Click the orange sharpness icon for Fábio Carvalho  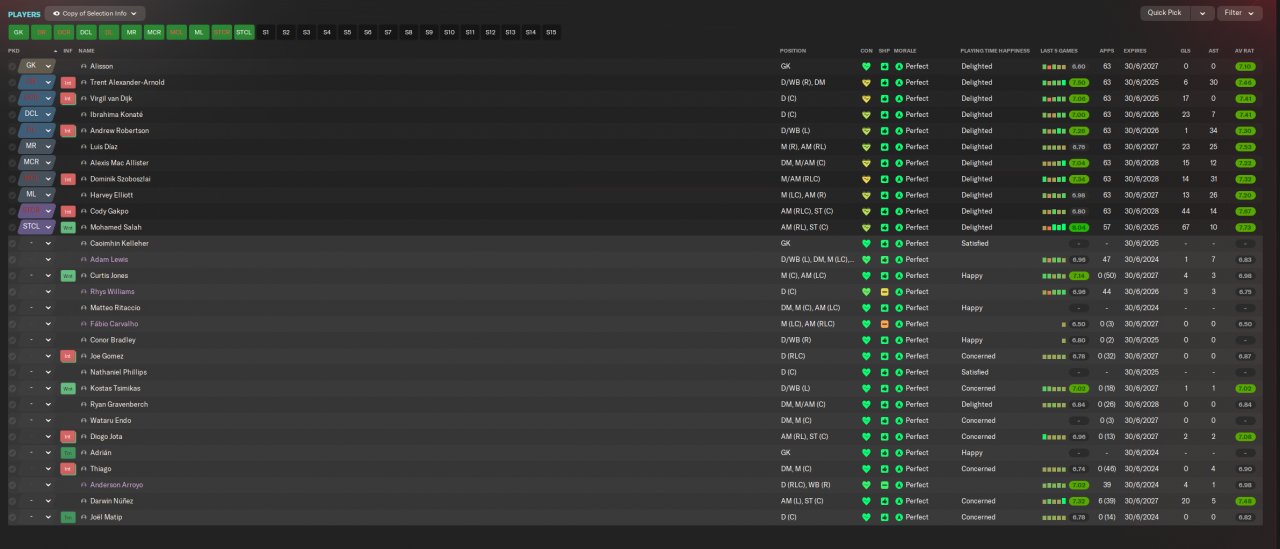coord(884,324)
